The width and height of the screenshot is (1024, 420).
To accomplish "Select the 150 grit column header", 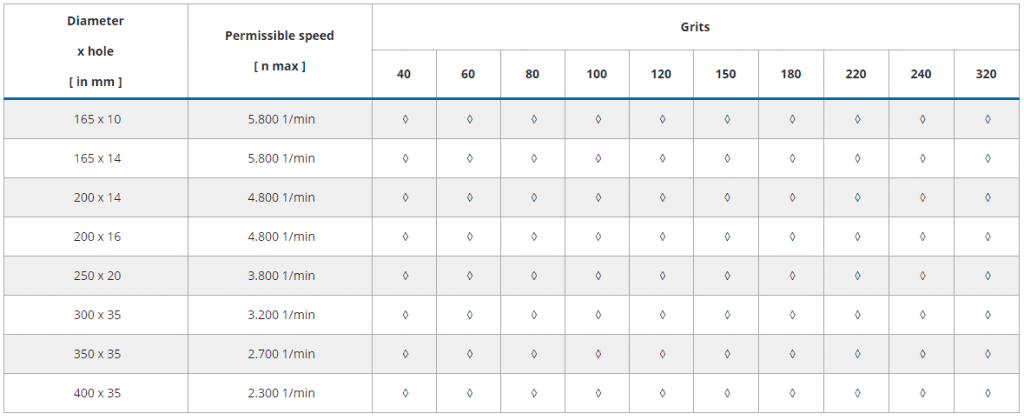I will click(726, 74).
